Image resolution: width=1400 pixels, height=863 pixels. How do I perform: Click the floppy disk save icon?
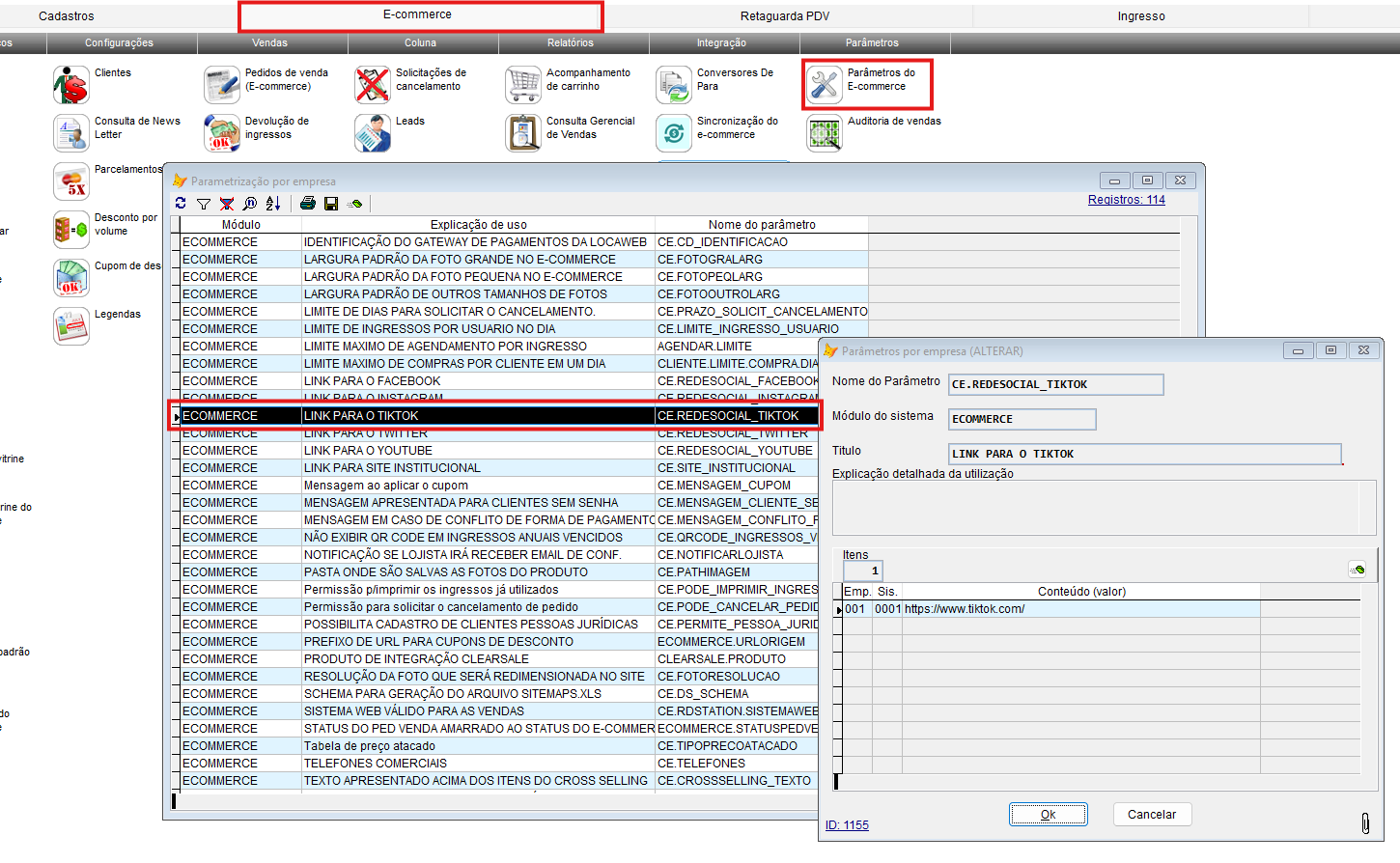pos(331,204)
